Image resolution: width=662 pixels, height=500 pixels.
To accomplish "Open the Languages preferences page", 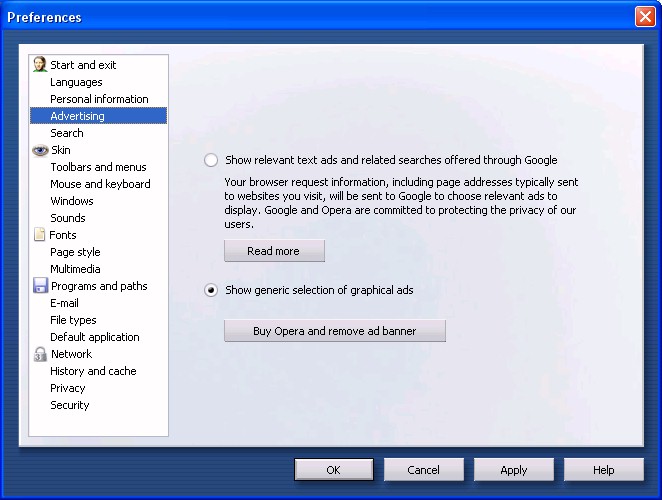I will pyautogui.click(x=76, y=82).
